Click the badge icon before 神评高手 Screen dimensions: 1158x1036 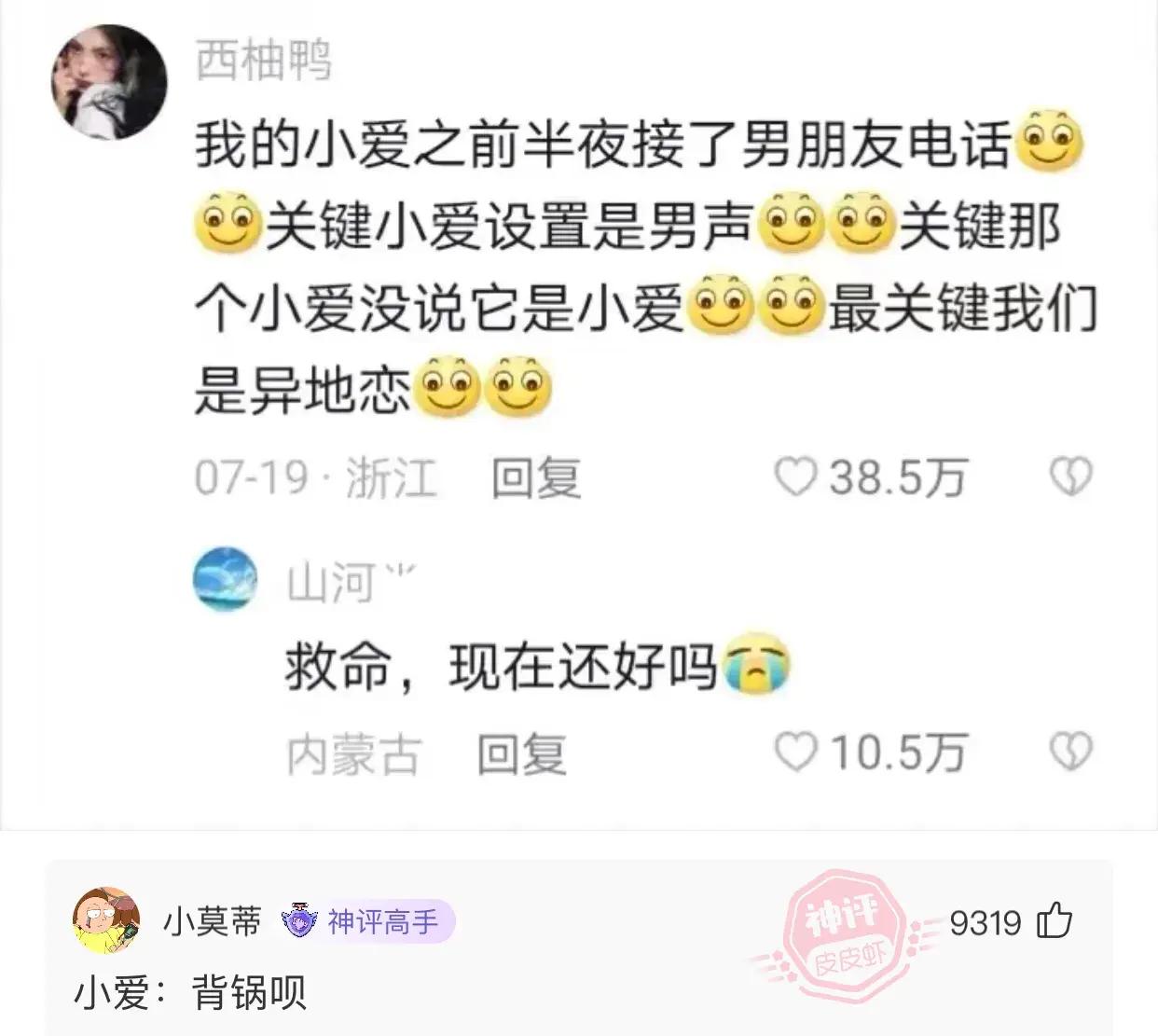[x=299, y=921]
